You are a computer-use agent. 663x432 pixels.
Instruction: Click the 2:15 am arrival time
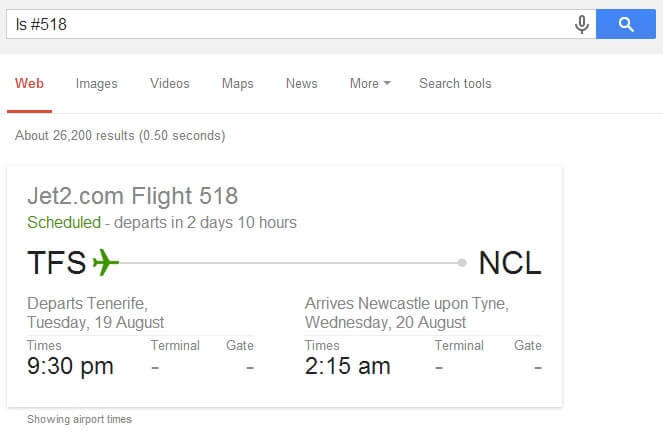[347, 366]
